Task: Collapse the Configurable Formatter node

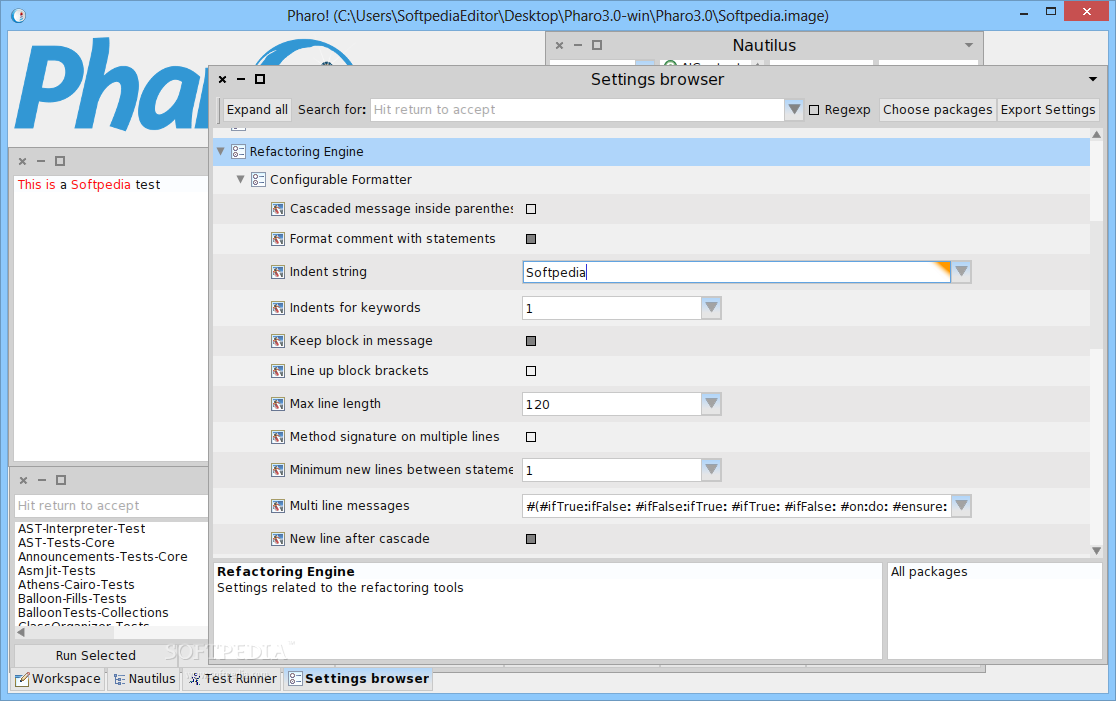Action: (x=241, y=179)
